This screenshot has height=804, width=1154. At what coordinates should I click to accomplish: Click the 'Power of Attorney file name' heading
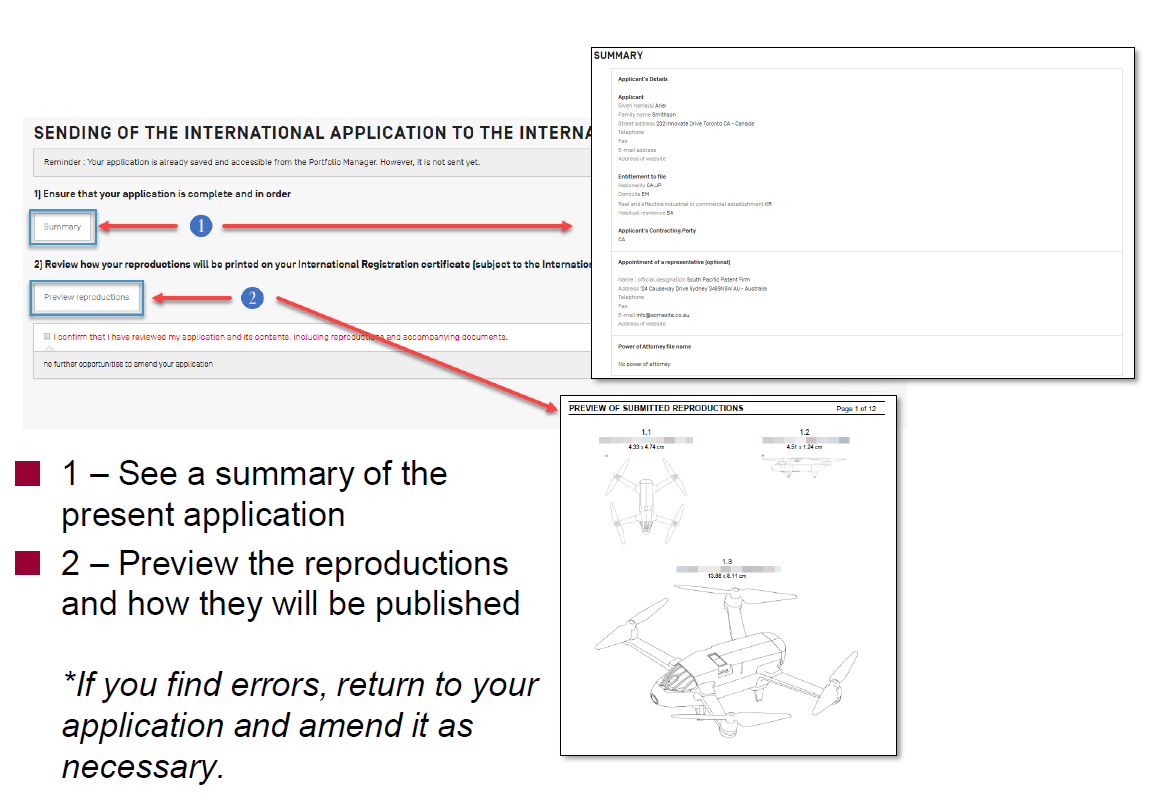[654, 347]
